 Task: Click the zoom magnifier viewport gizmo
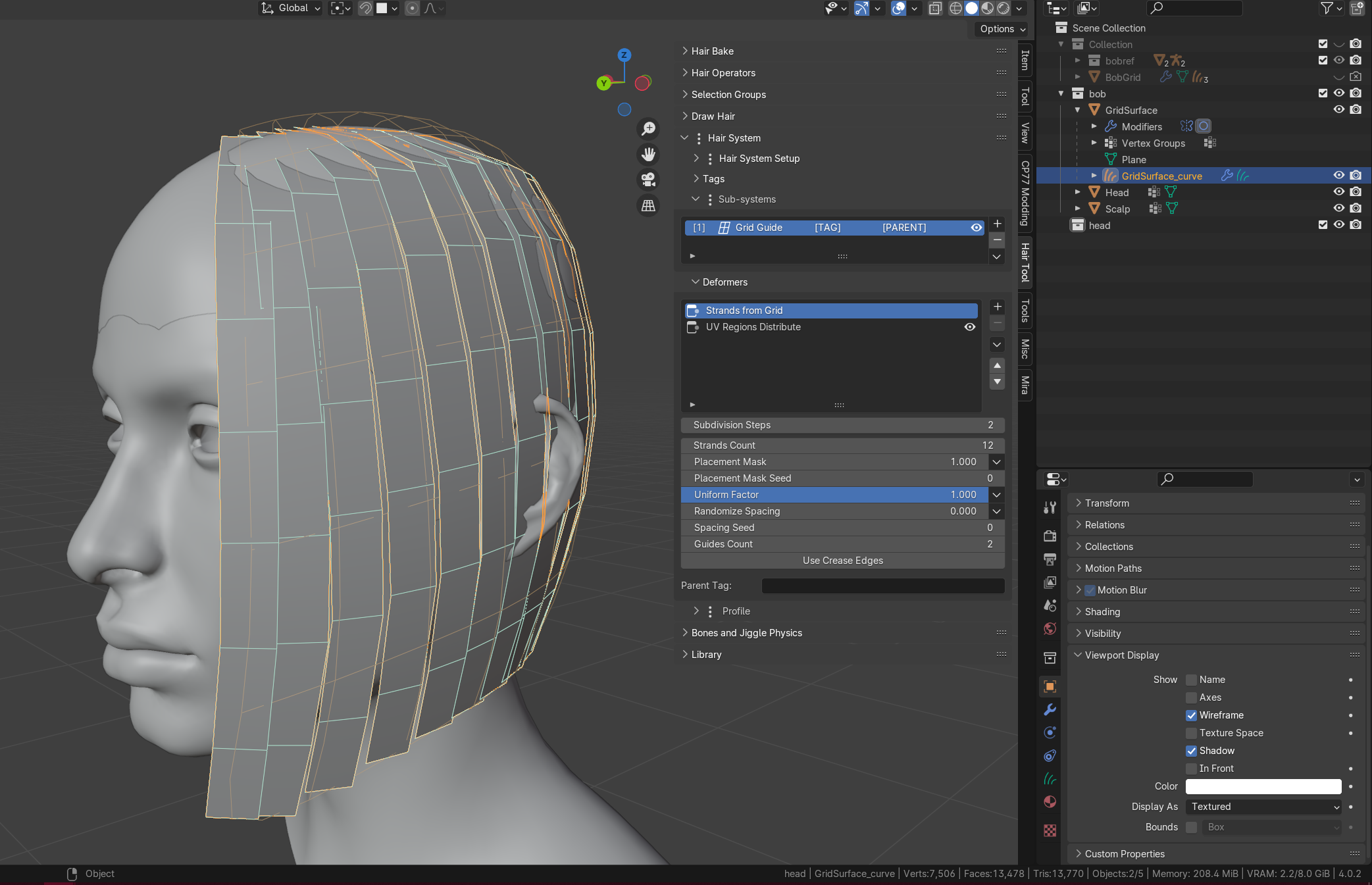pyautogui.click(x=648, y=128)
